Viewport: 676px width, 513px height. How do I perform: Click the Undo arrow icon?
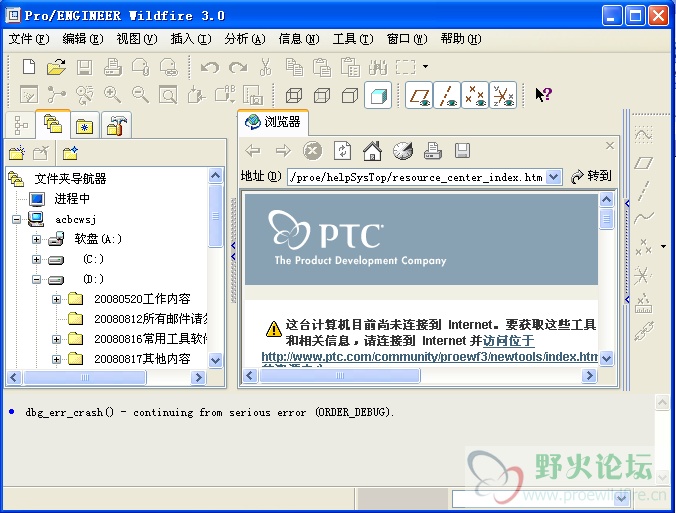click(x=210, y=67)
